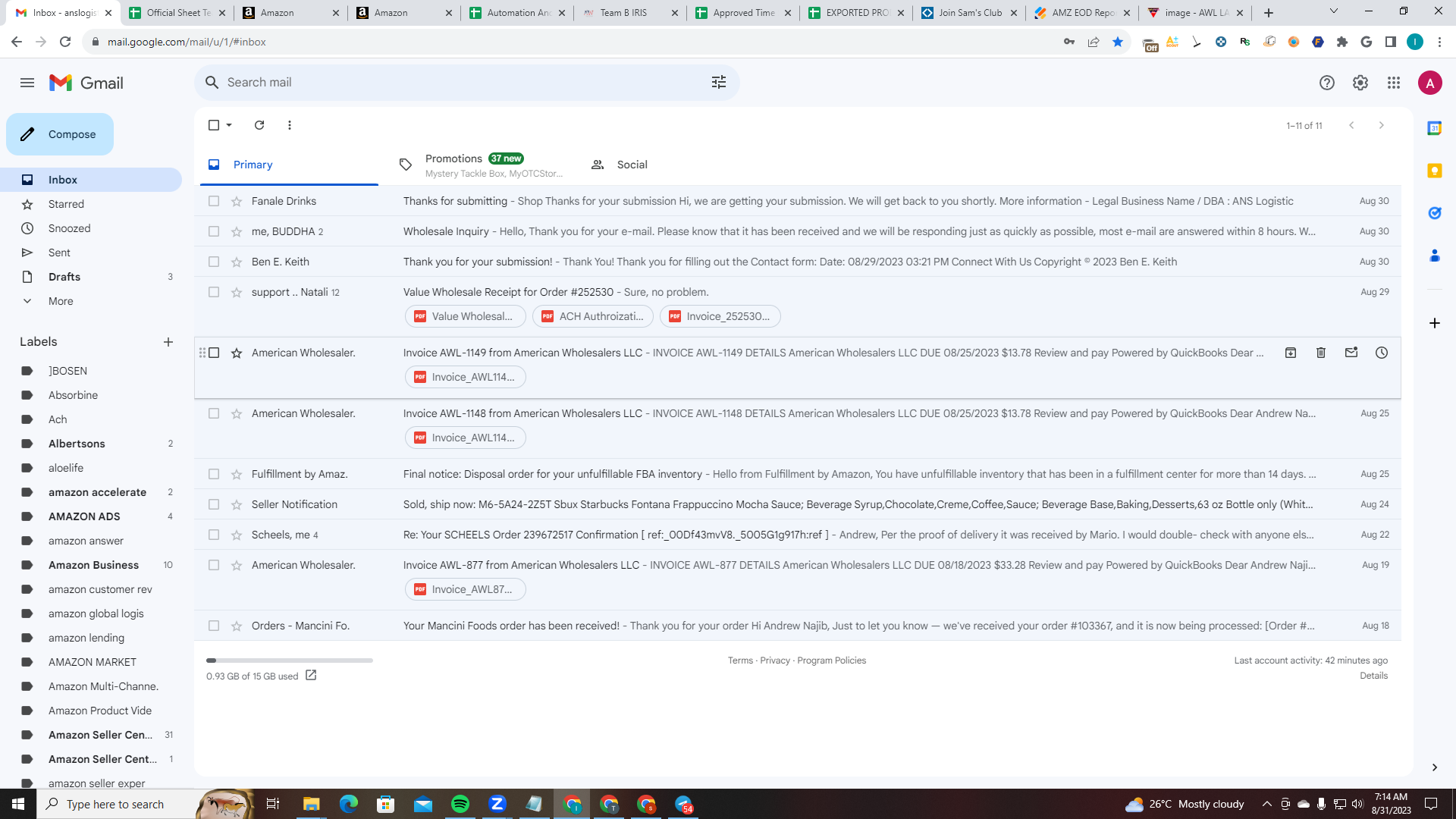
Task: Select the Fanale Drinks email checkbox
Action: [x=214, y=201]
